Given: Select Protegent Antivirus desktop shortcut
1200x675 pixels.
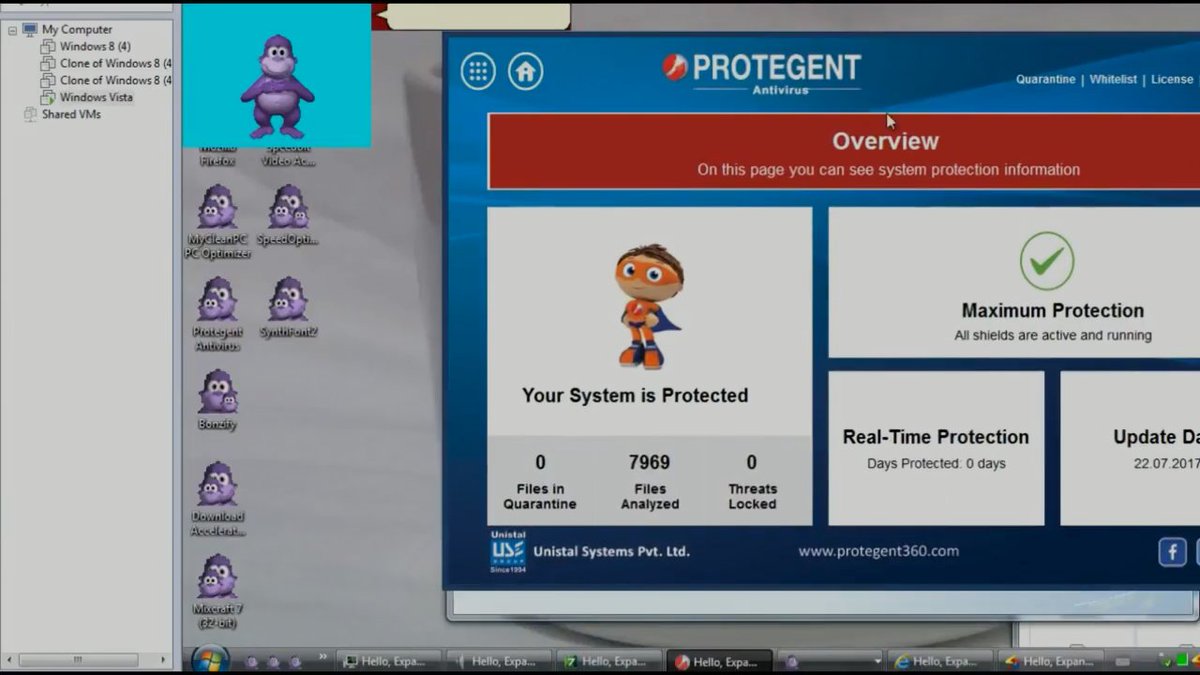Looking at the screenshot, I should (x=217, y=314).
